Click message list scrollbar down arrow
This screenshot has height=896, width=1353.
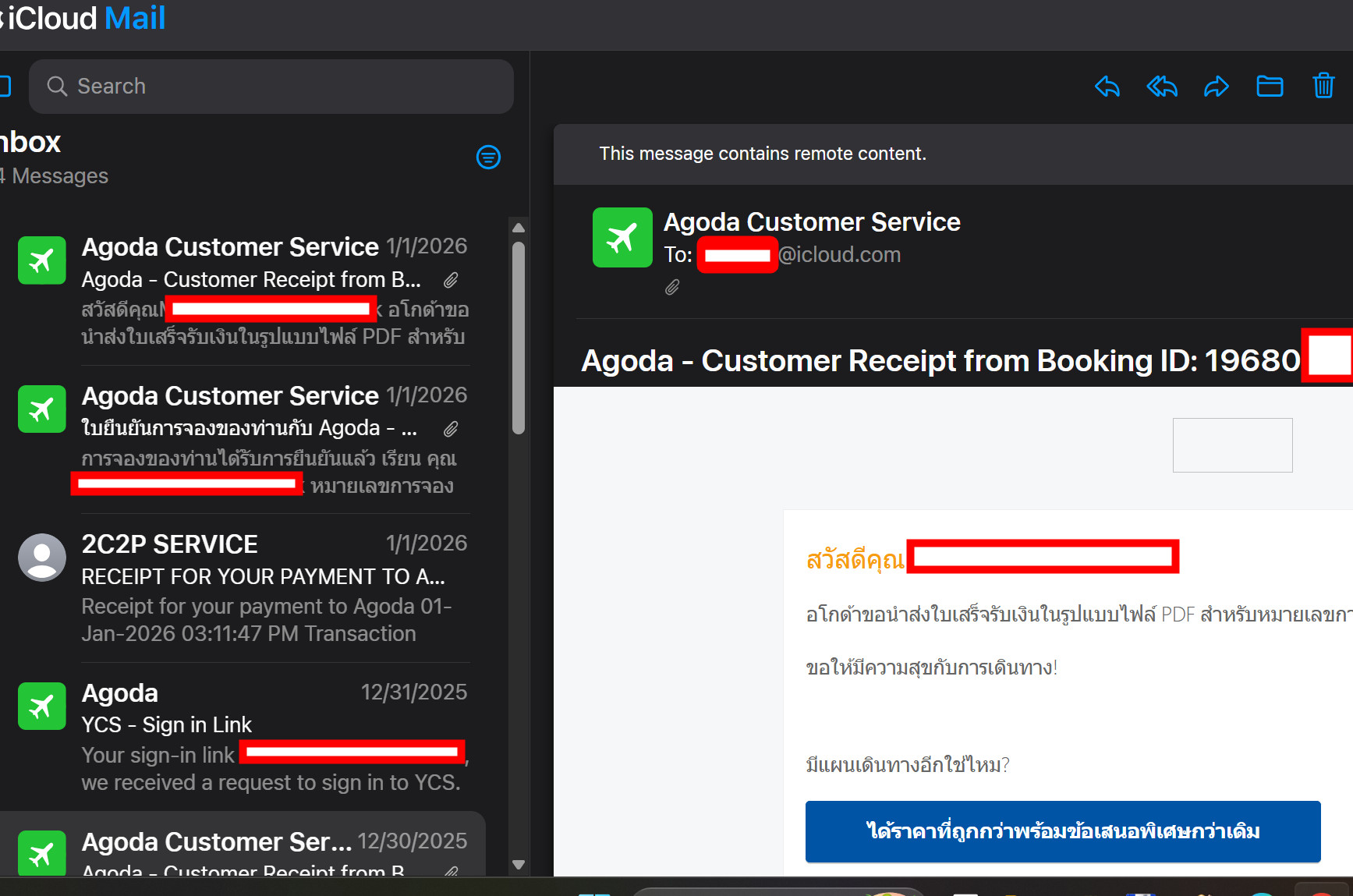(x=519, y=865)
